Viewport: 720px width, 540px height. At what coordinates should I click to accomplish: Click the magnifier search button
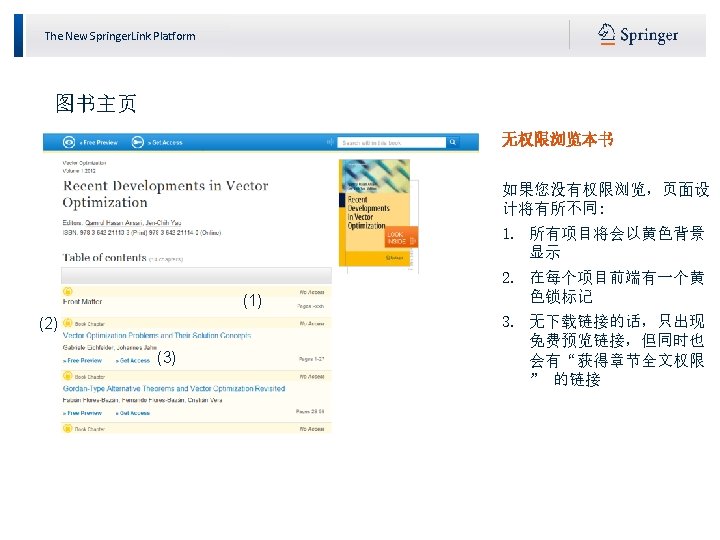pos(453,142)
